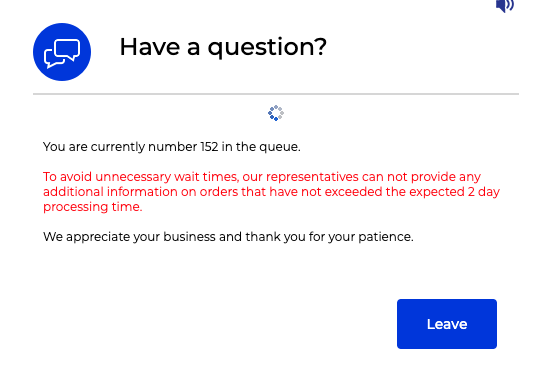Click the number 152 in the queue text

pyautogui.click(x=209, y=147)
